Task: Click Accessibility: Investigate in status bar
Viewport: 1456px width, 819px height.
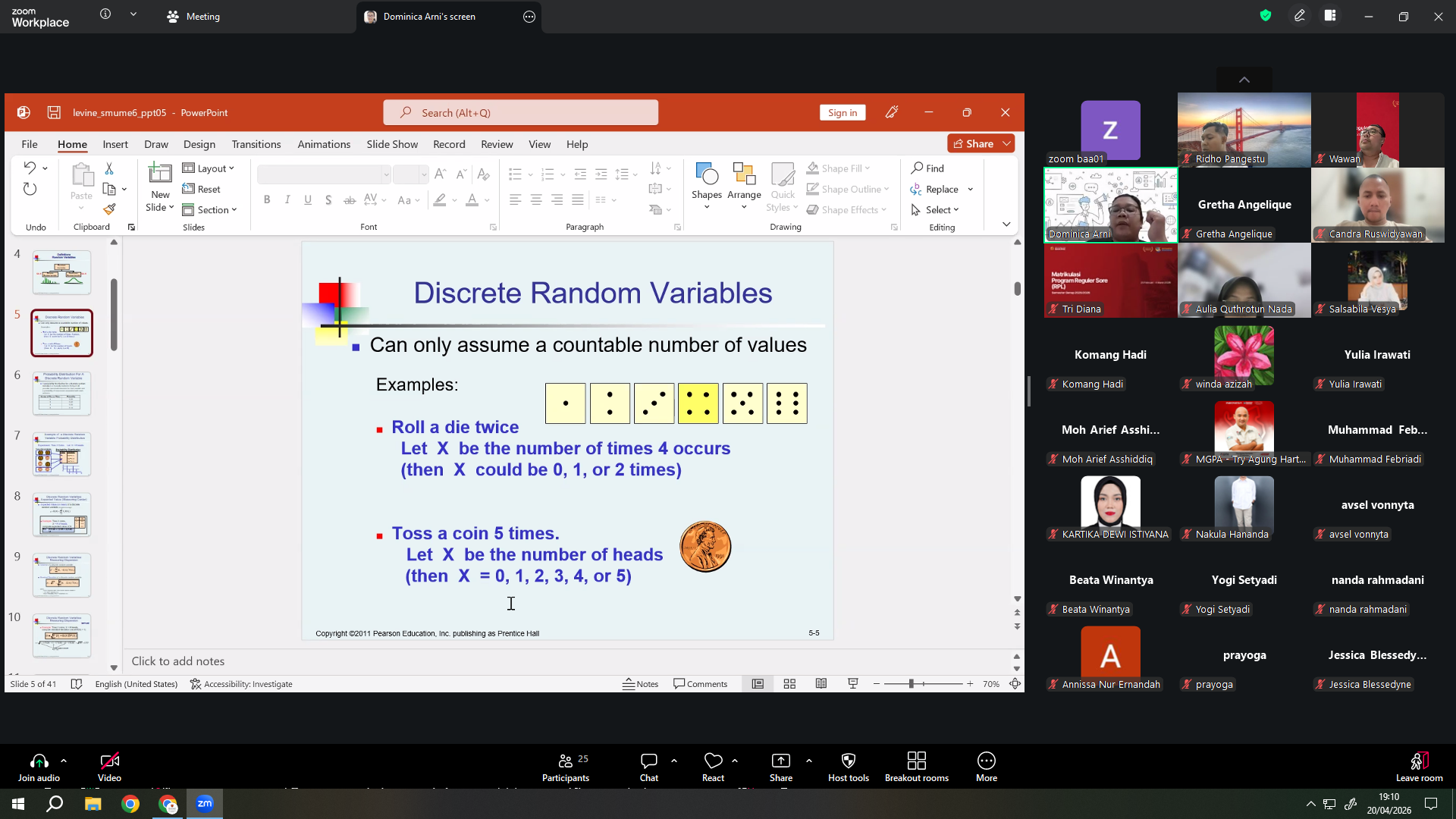Action: [x=241, y=684]
